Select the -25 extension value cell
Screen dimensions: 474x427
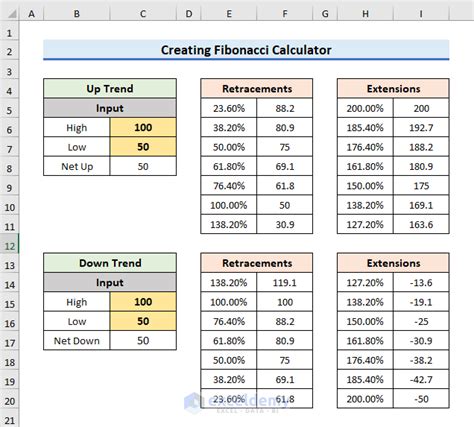[x=421, y=321]
